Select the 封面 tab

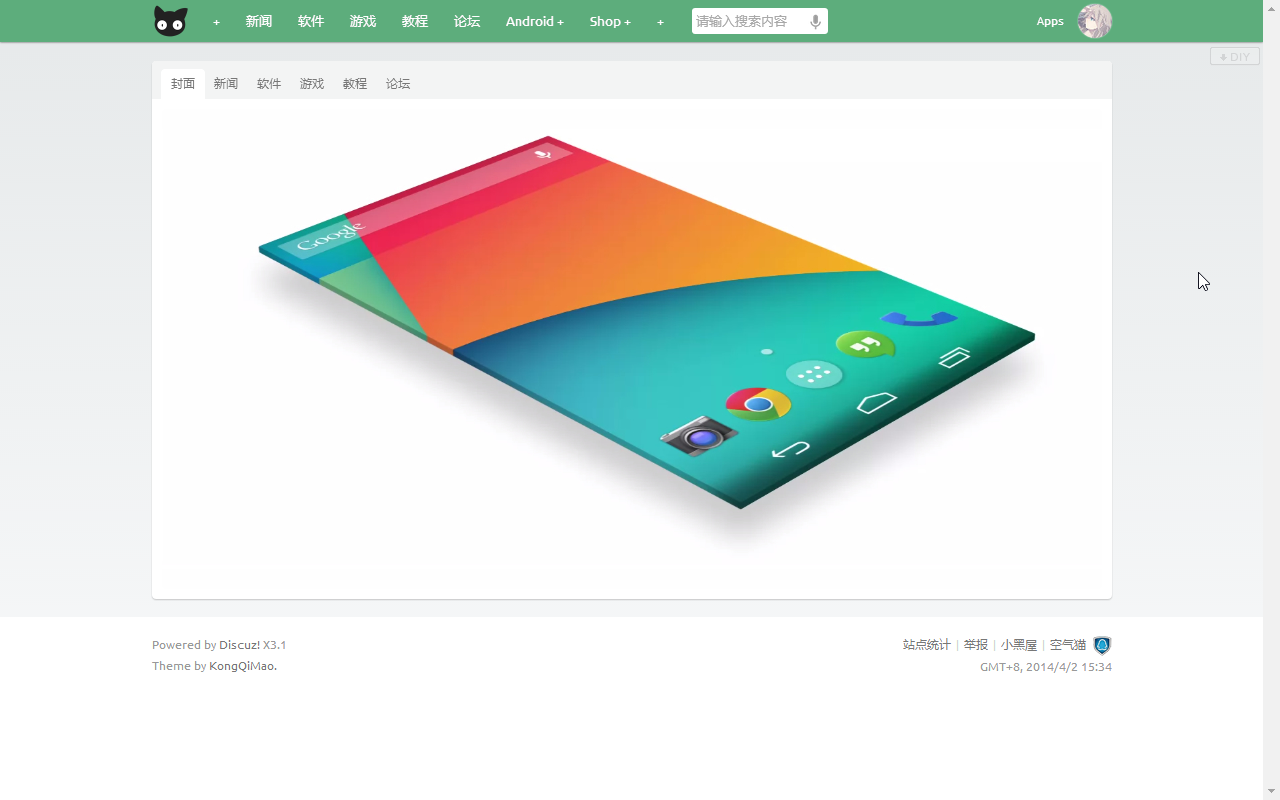(x=183, y=84)
